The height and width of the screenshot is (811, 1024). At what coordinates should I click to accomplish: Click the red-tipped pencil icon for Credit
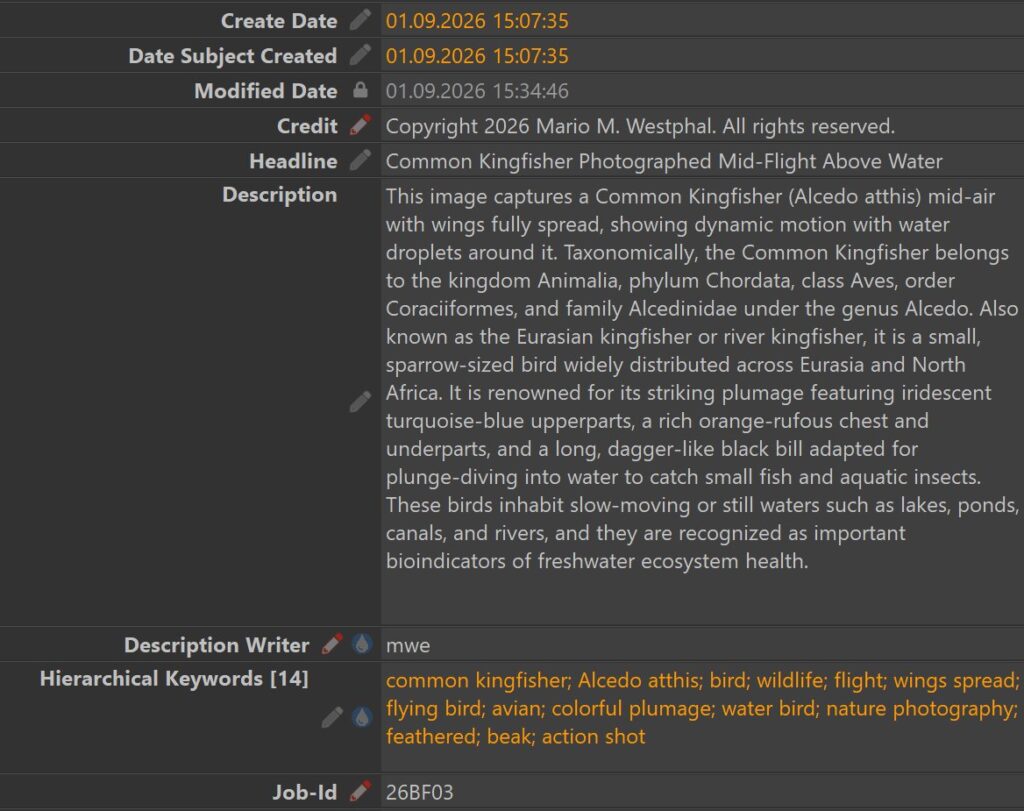click(x=360, y=125)
